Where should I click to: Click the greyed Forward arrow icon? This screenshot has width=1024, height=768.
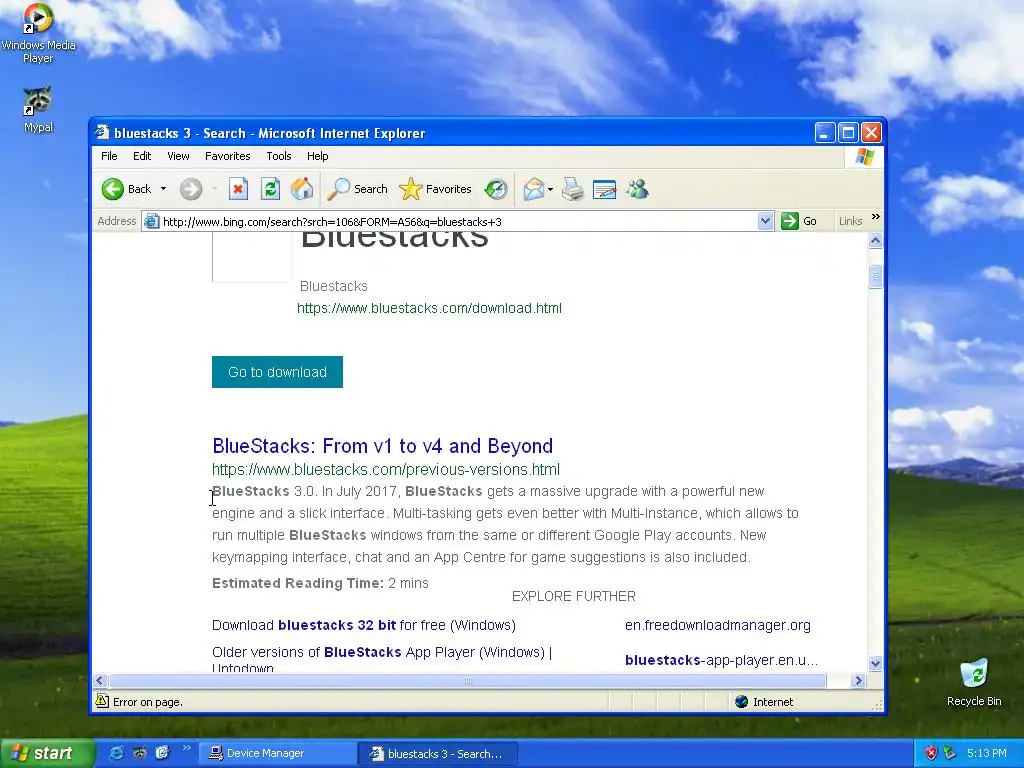tap(191, 189)
